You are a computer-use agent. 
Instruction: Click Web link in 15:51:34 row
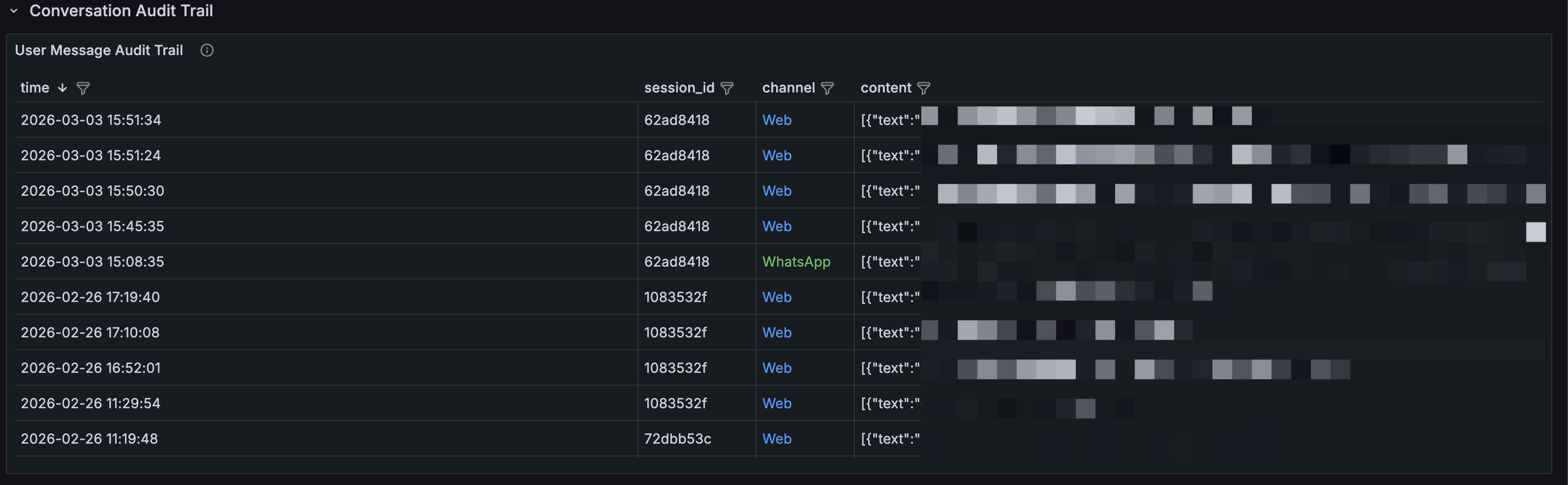(x=777, y=120)
